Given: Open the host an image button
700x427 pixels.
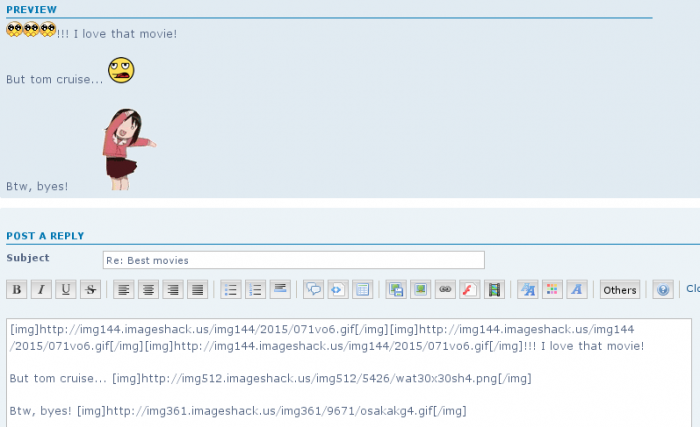Looking at the screenshot, I should [396, 289].
